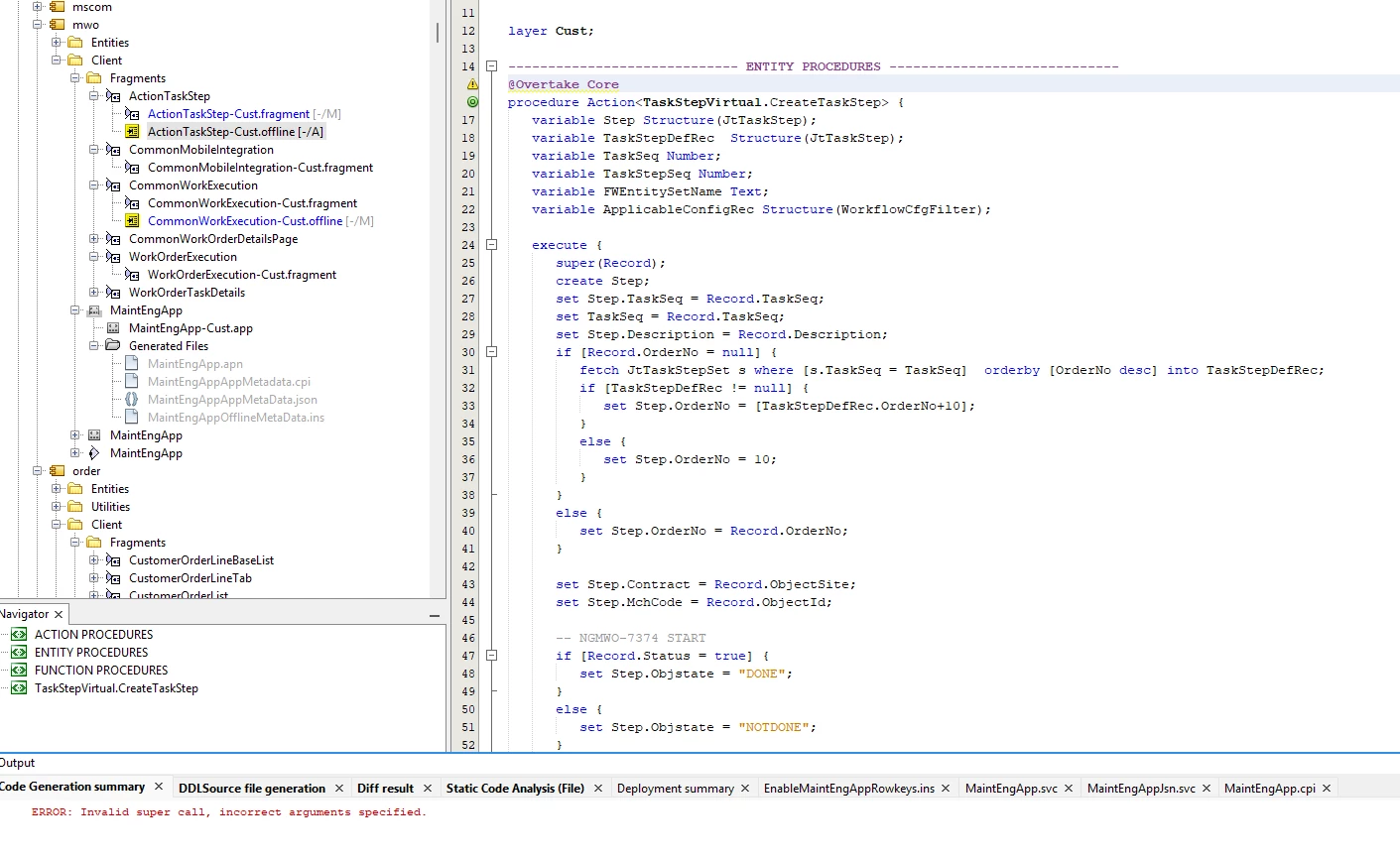The image size is (1400, 860).
Task: Fold the execute block in the editor
Action: (491, 245)
